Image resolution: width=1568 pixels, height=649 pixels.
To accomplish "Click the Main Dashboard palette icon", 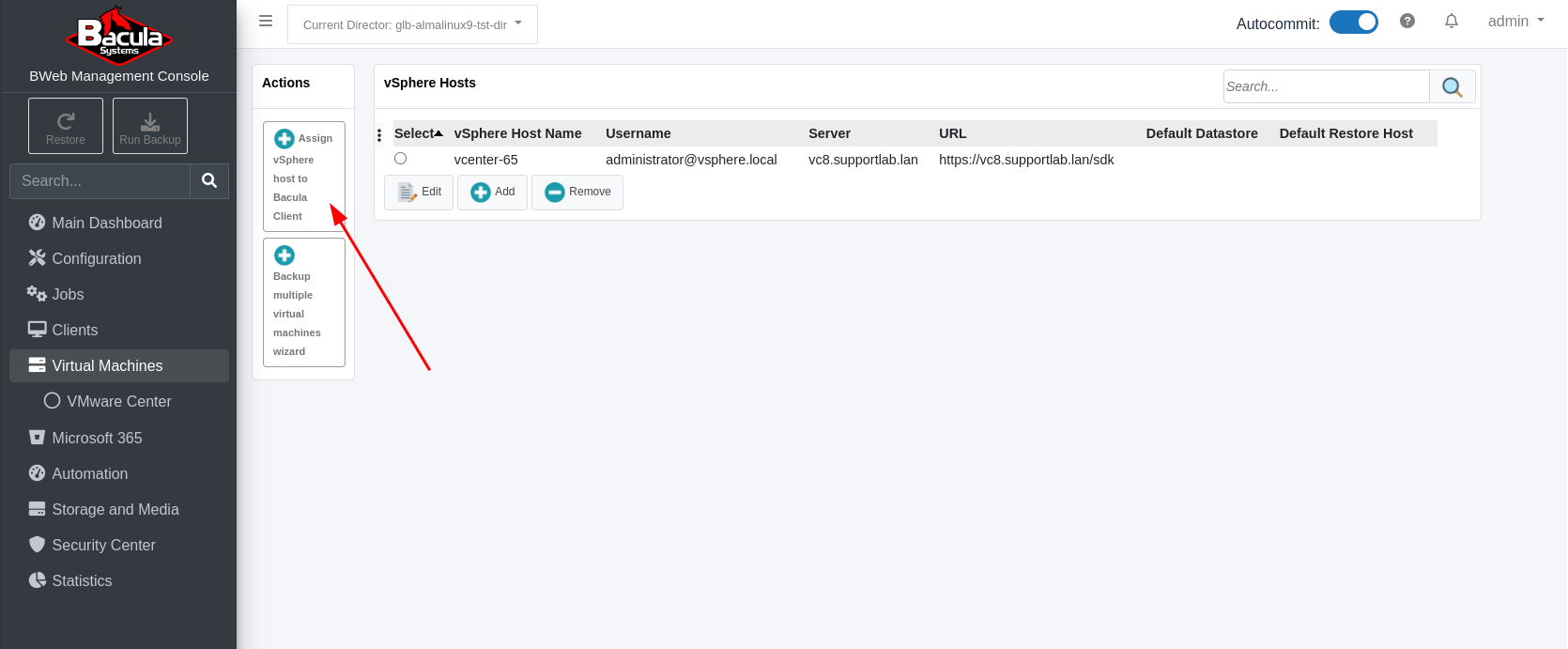I will click(x=37, y=223).
